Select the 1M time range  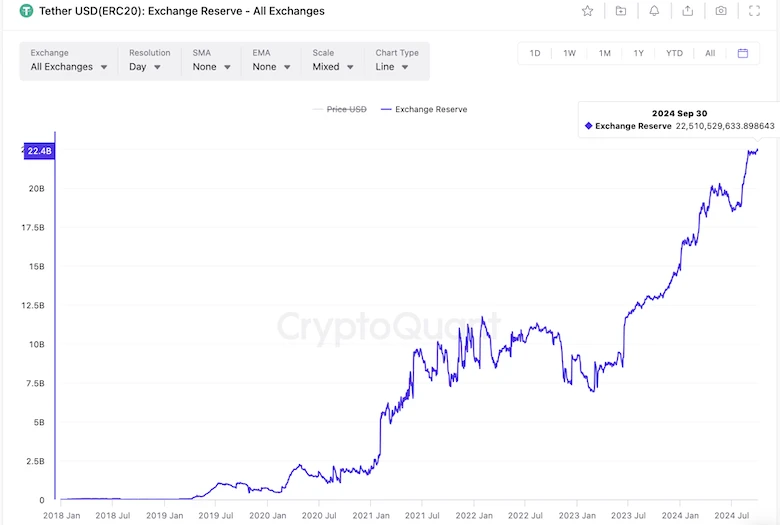tap(604, 53)
